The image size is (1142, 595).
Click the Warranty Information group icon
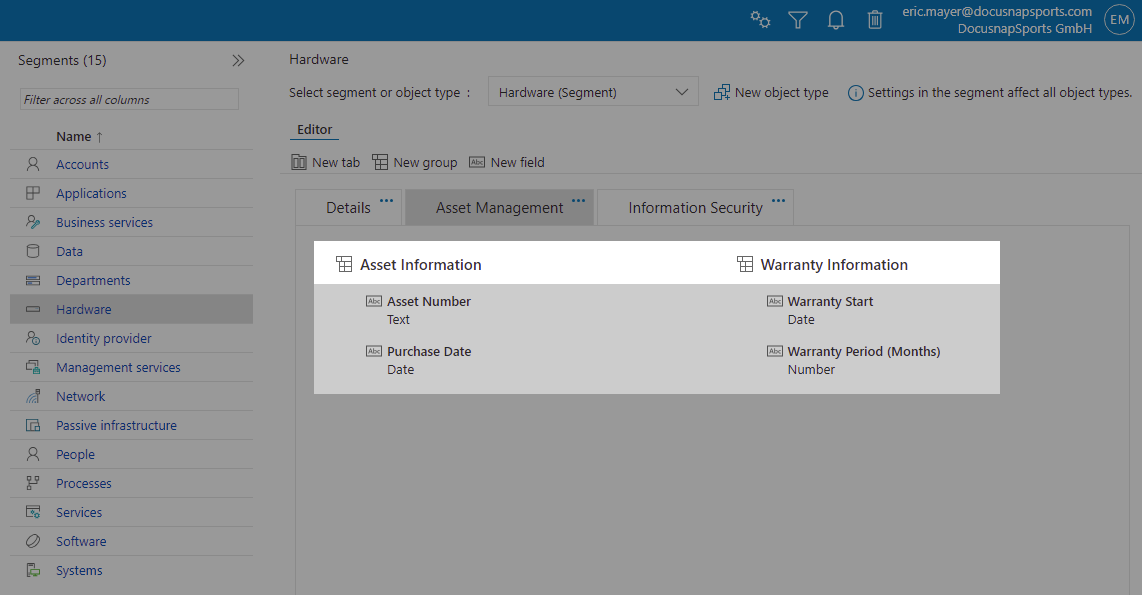(744, 265)
